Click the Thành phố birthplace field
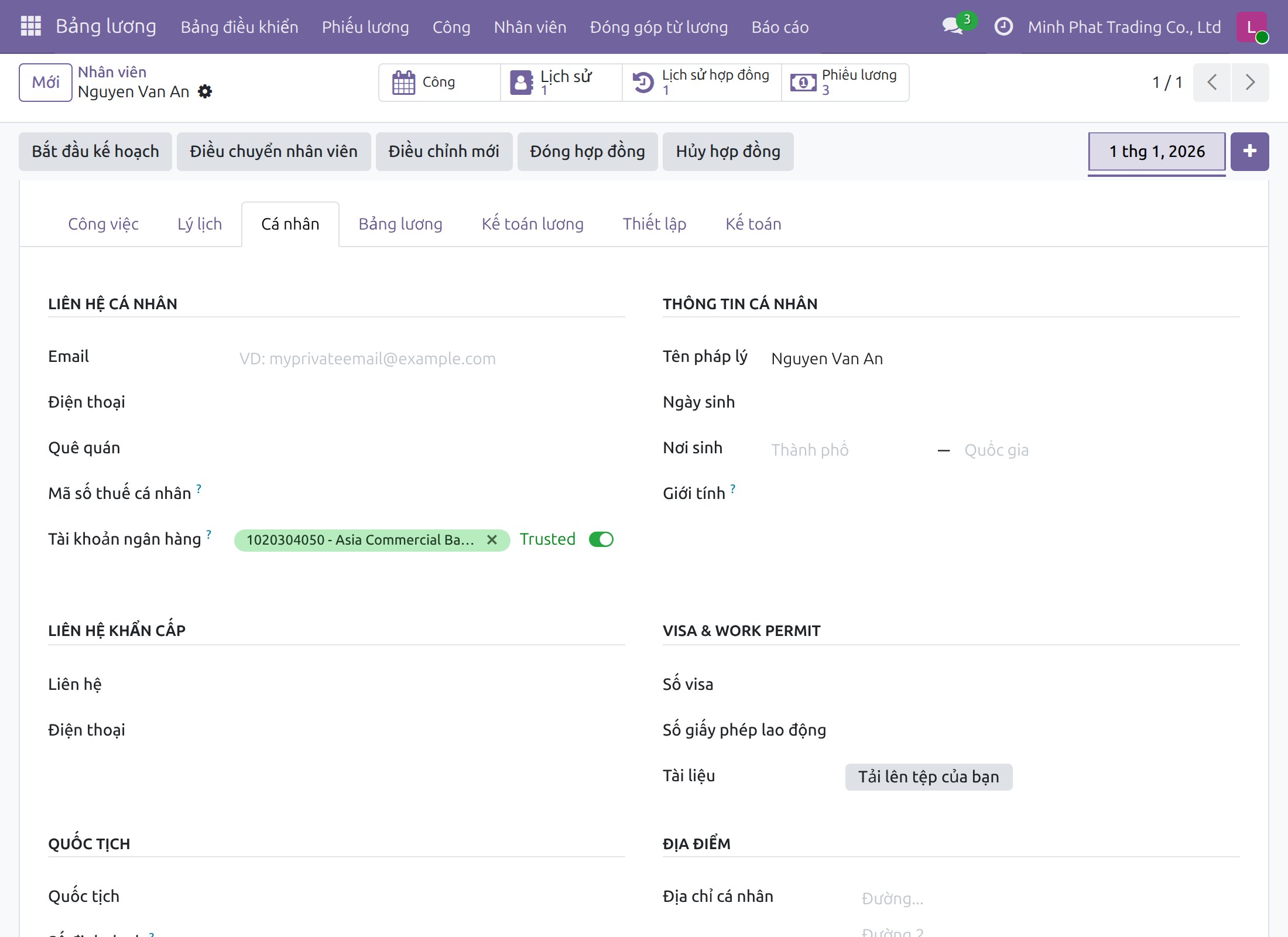This screenshot has width=1288, height=937. (850, 450)
